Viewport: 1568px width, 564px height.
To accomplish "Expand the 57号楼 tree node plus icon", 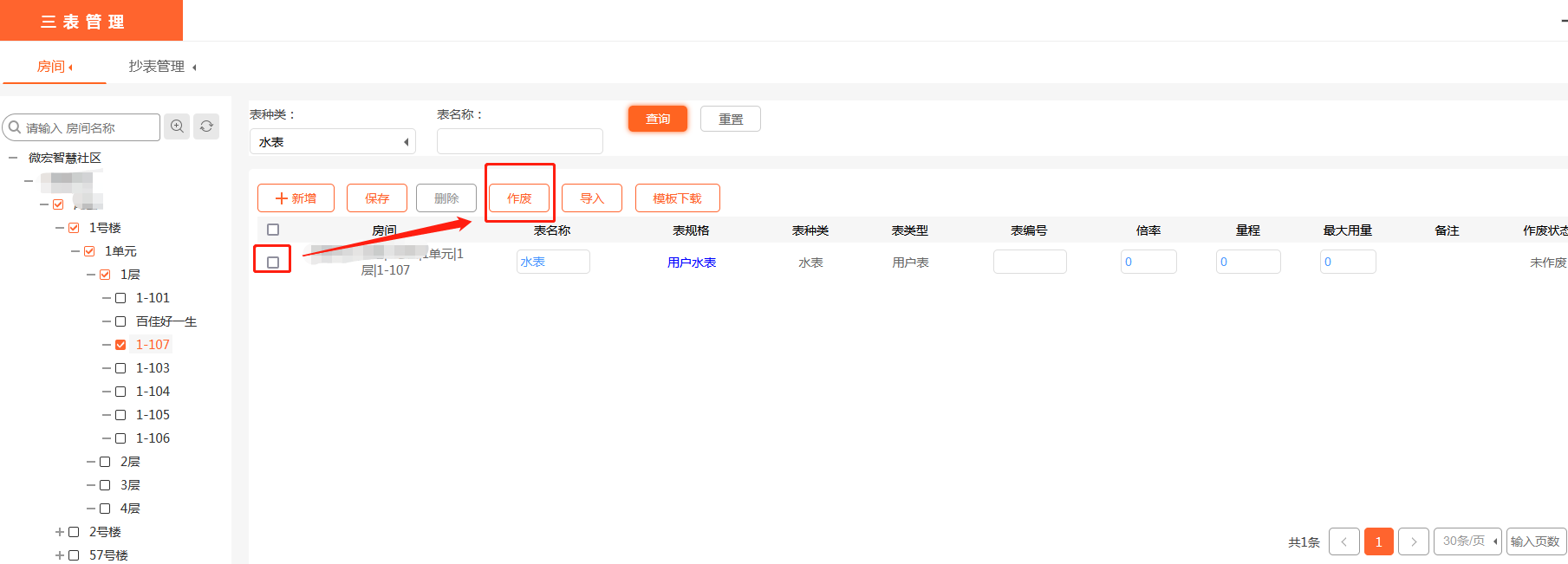I will [x=60, y=555].
